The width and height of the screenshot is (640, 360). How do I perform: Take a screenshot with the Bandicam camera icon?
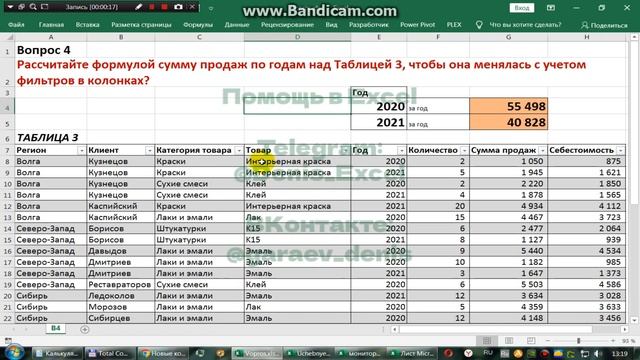click(x=178, y=7)
